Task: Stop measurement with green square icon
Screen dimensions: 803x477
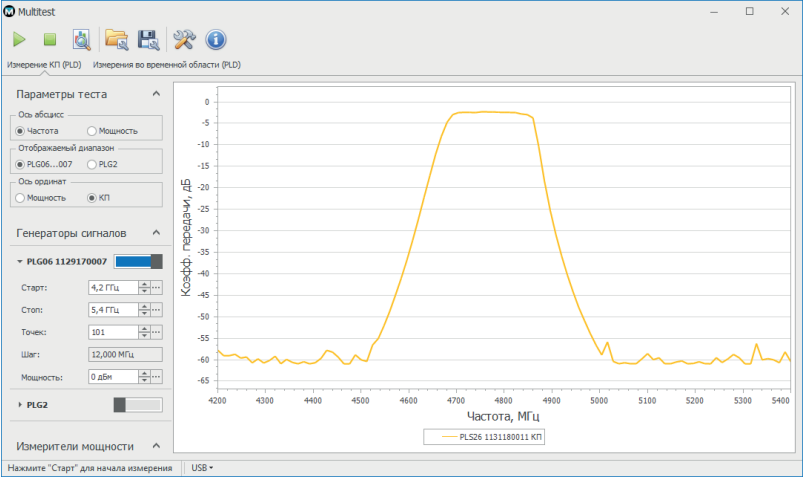Action: 50,39
